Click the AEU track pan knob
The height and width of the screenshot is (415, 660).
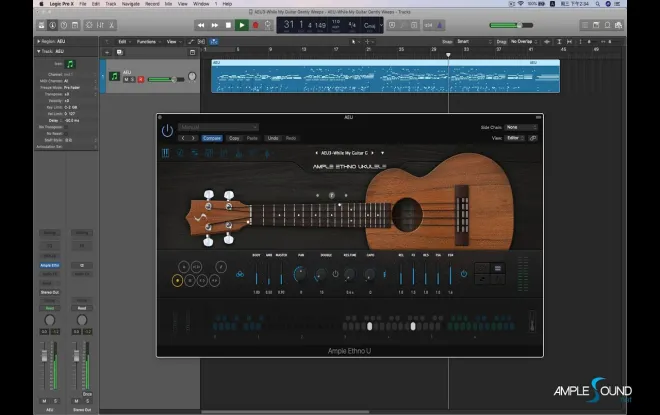pyautogui.click(x=192, y=76)
